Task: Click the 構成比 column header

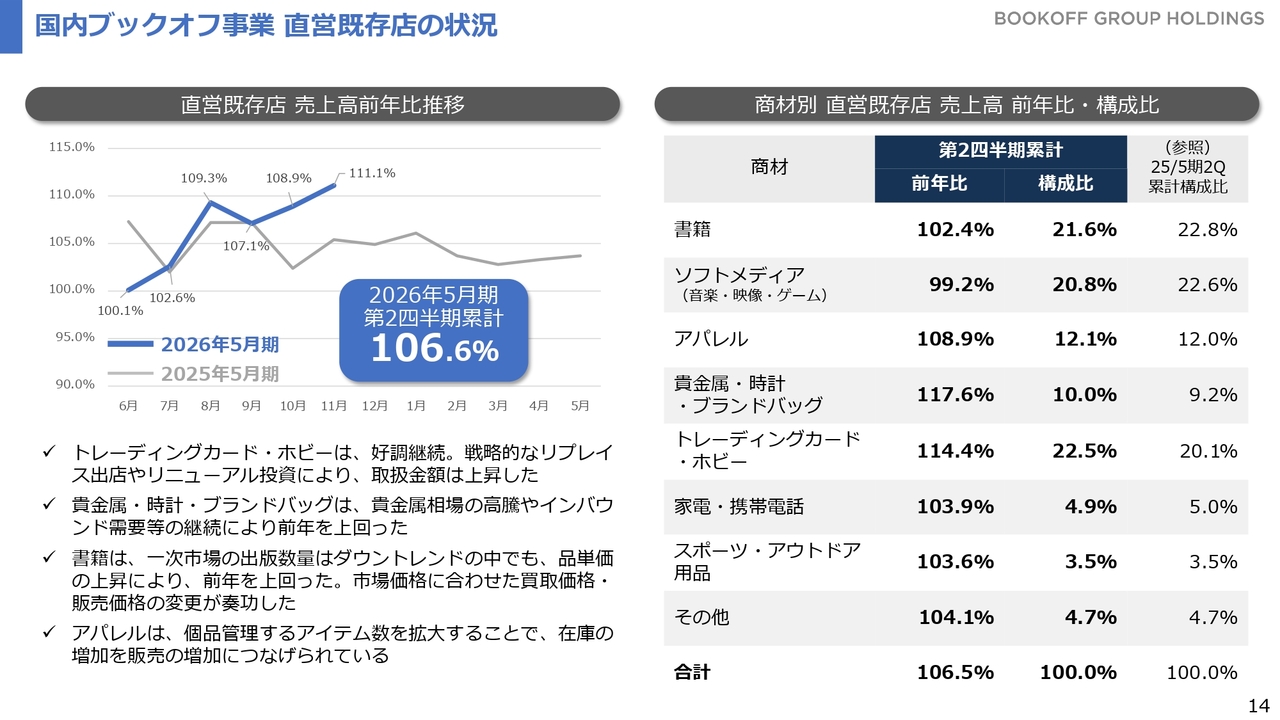Action: tap(1064, 184)
